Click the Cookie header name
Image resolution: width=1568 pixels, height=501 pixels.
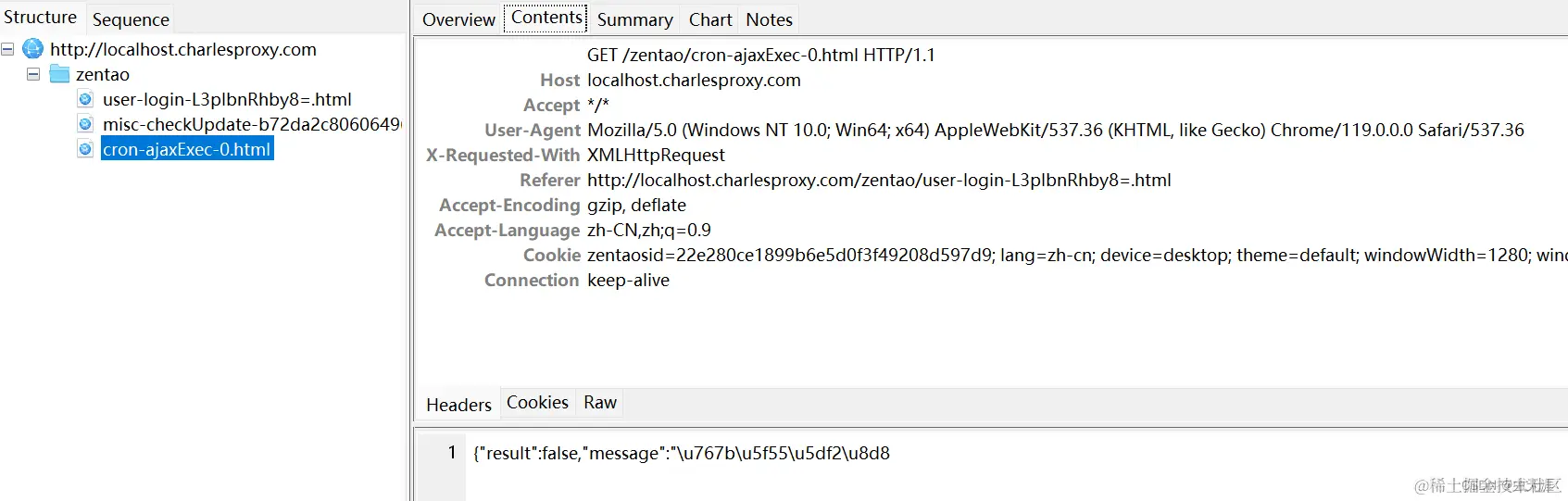(552, 255)
